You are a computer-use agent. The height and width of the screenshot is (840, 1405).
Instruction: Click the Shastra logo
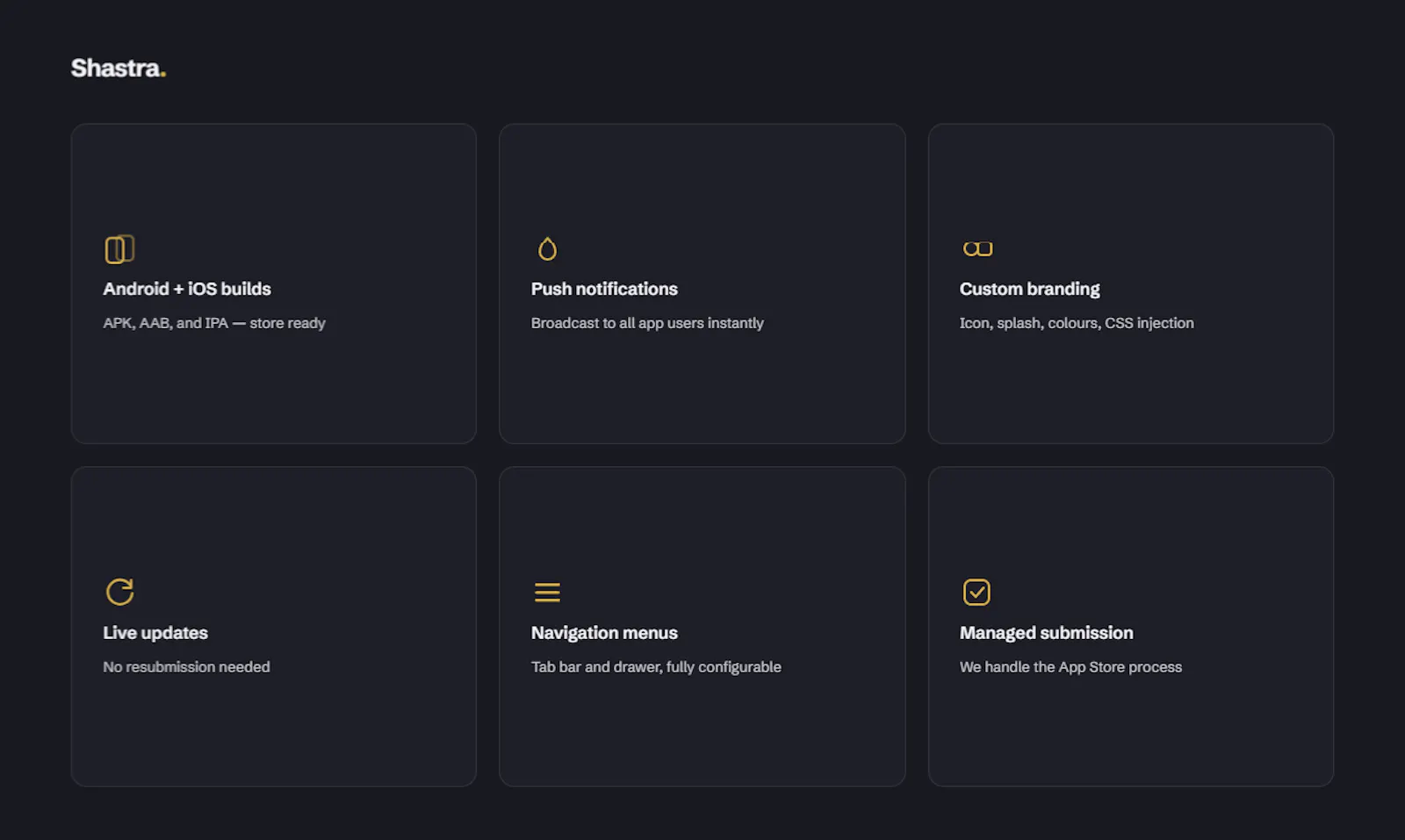pos(119,68)
